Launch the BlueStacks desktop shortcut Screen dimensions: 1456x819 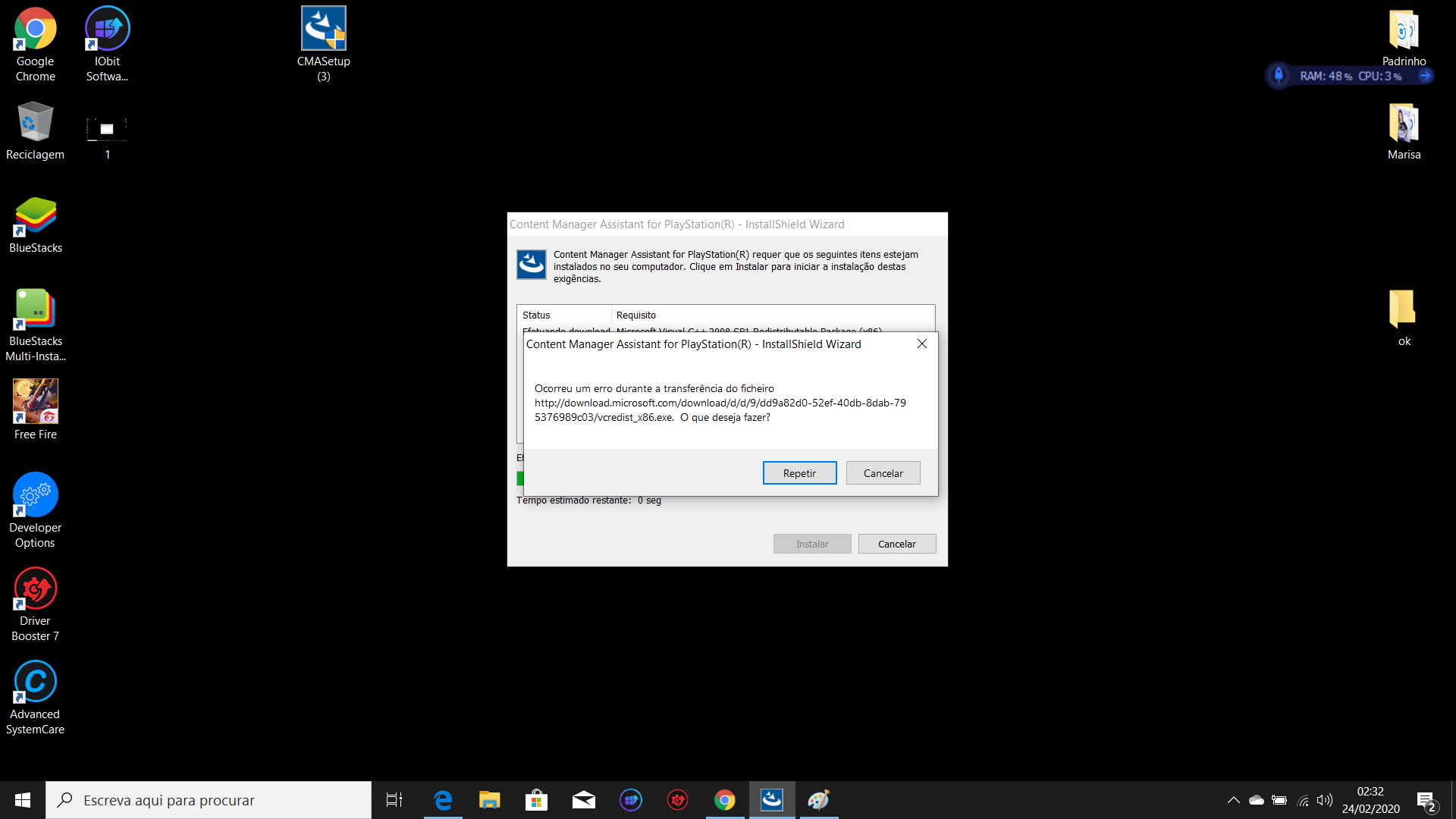(x=35, y=224)
